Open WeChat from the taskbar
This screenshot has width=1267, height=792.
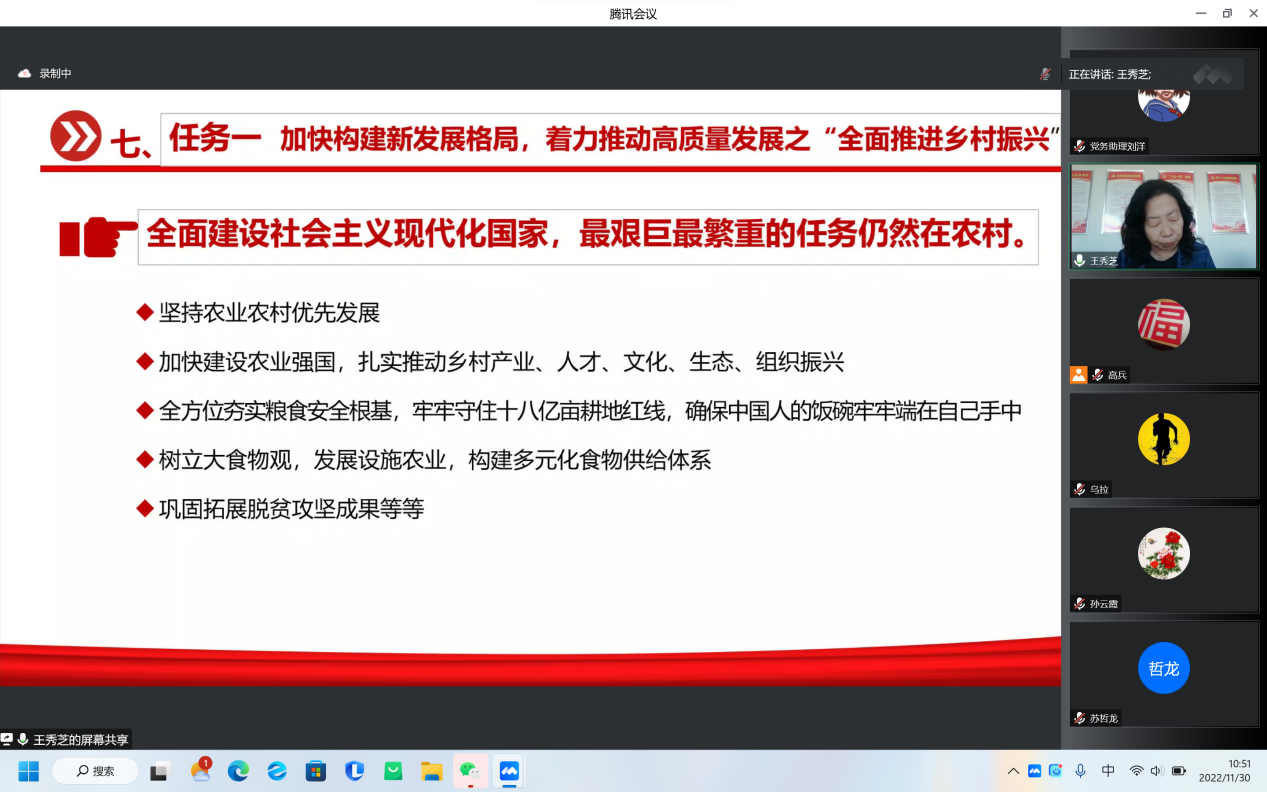470,771
